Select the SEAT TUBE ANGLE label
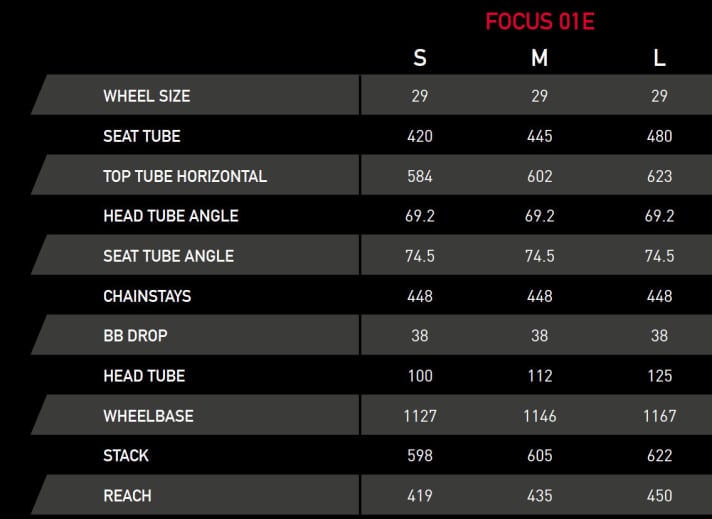 (x=168, y=256)
